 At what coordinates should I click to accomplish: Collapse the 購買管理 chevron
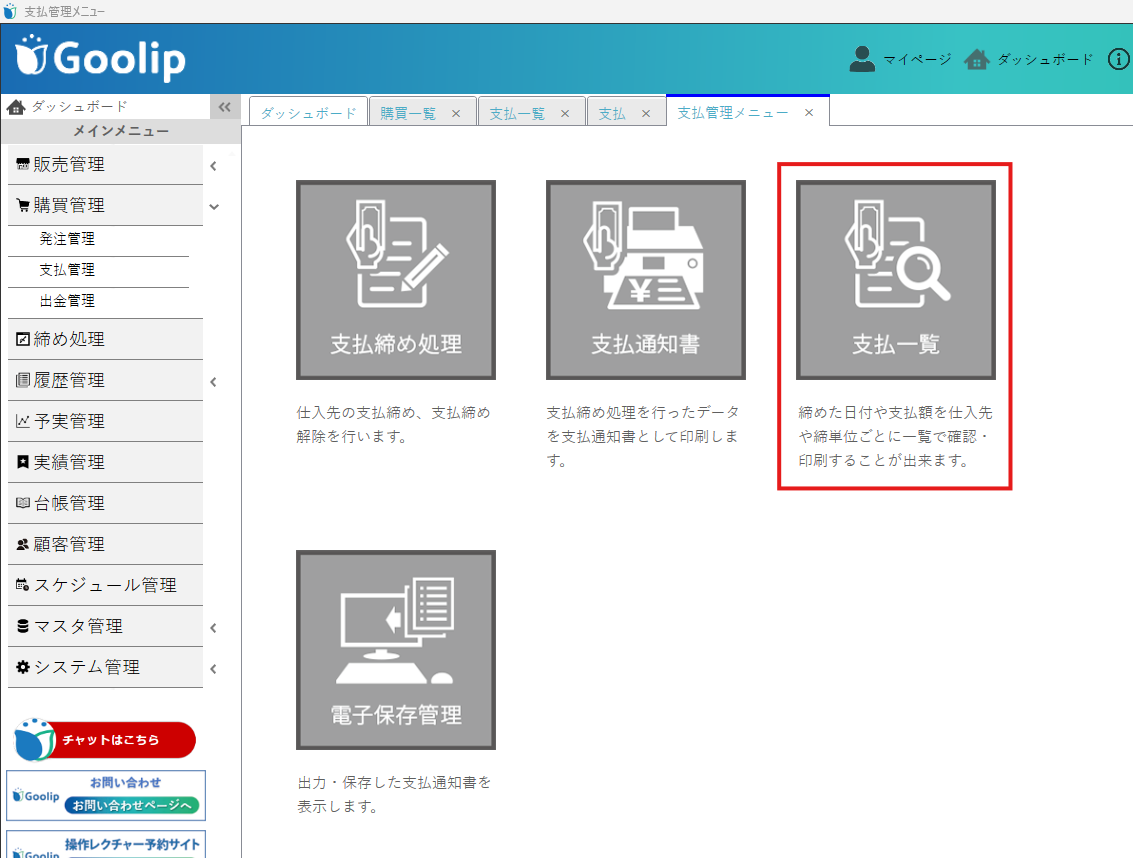point(214,207)
